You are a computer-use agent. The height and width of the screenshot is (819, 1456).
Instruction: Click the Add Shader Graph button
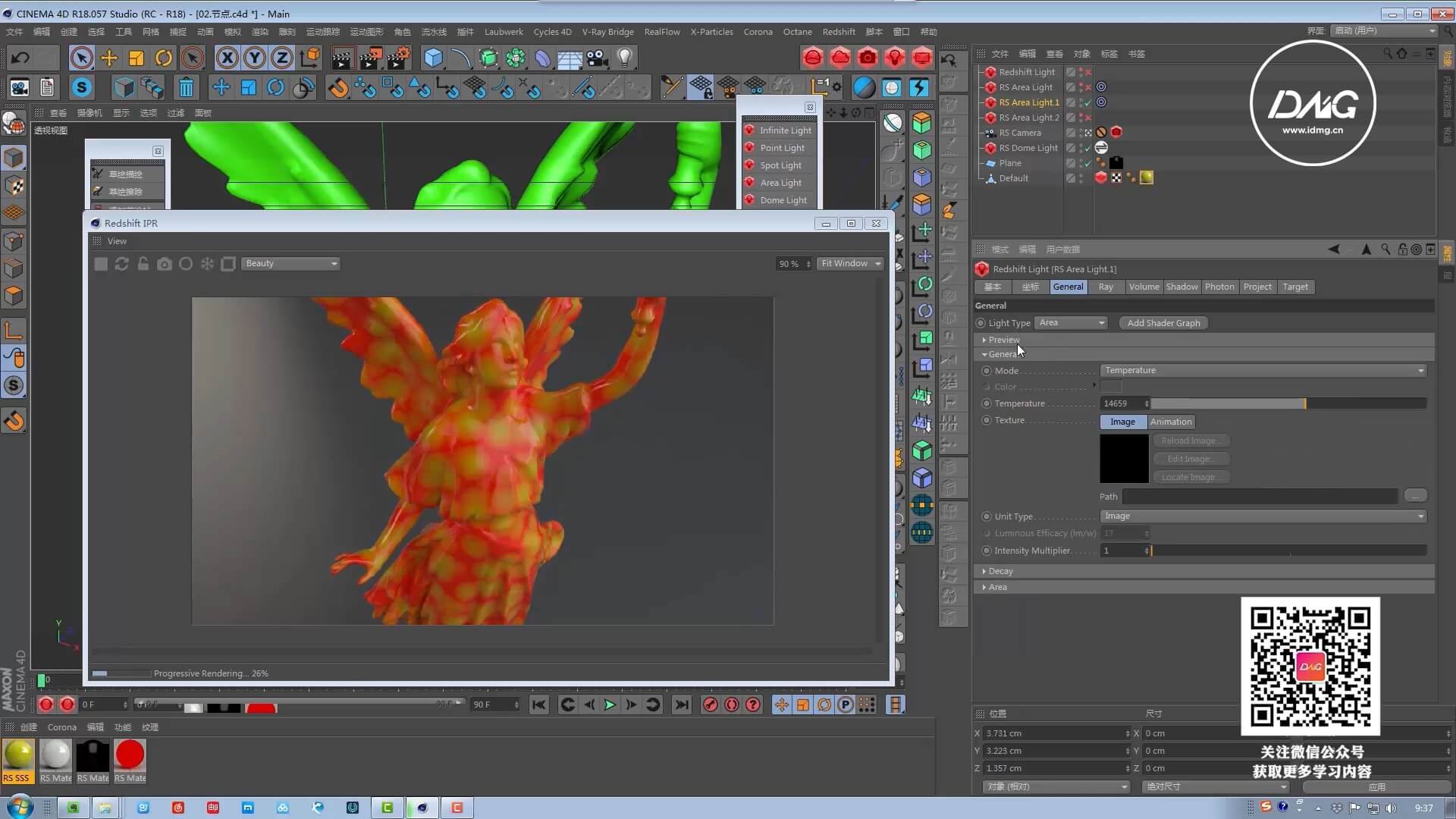click(x=1163, y=323)
